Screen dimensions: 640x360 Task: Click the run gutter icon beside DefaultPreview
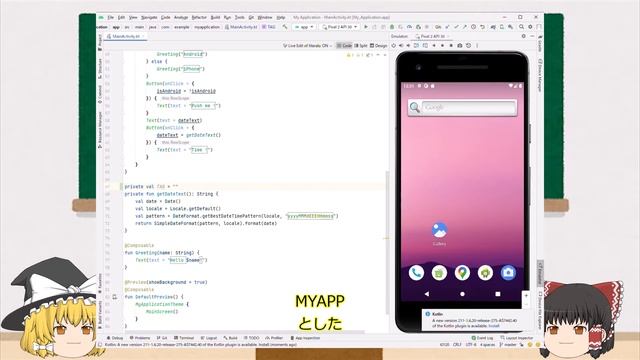(115, 297)
